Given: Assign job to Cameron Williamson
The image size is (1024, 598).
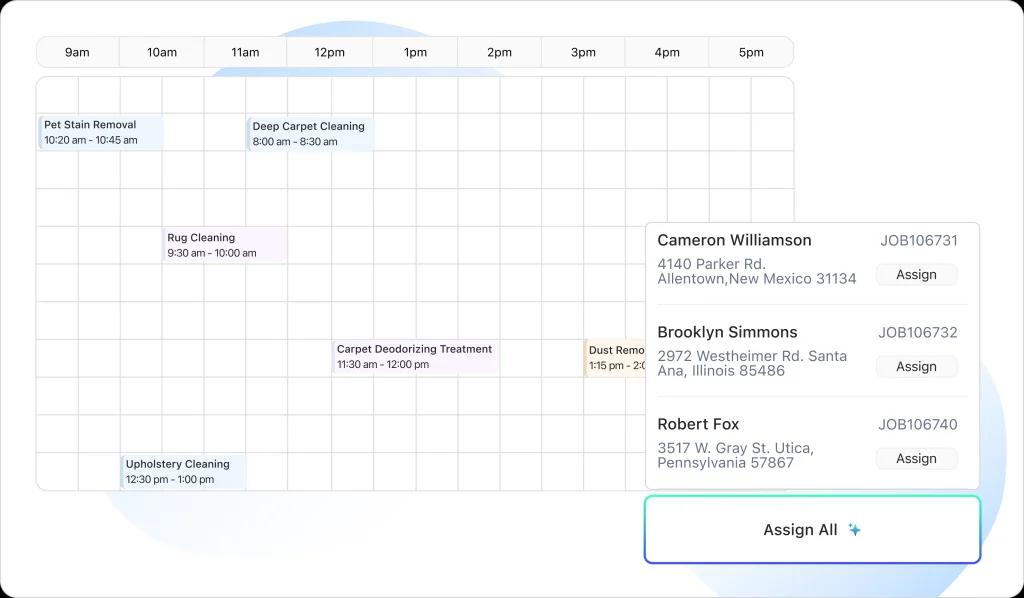Looking at the screenshot, I should pyautogui.click(x=916, y=275).
